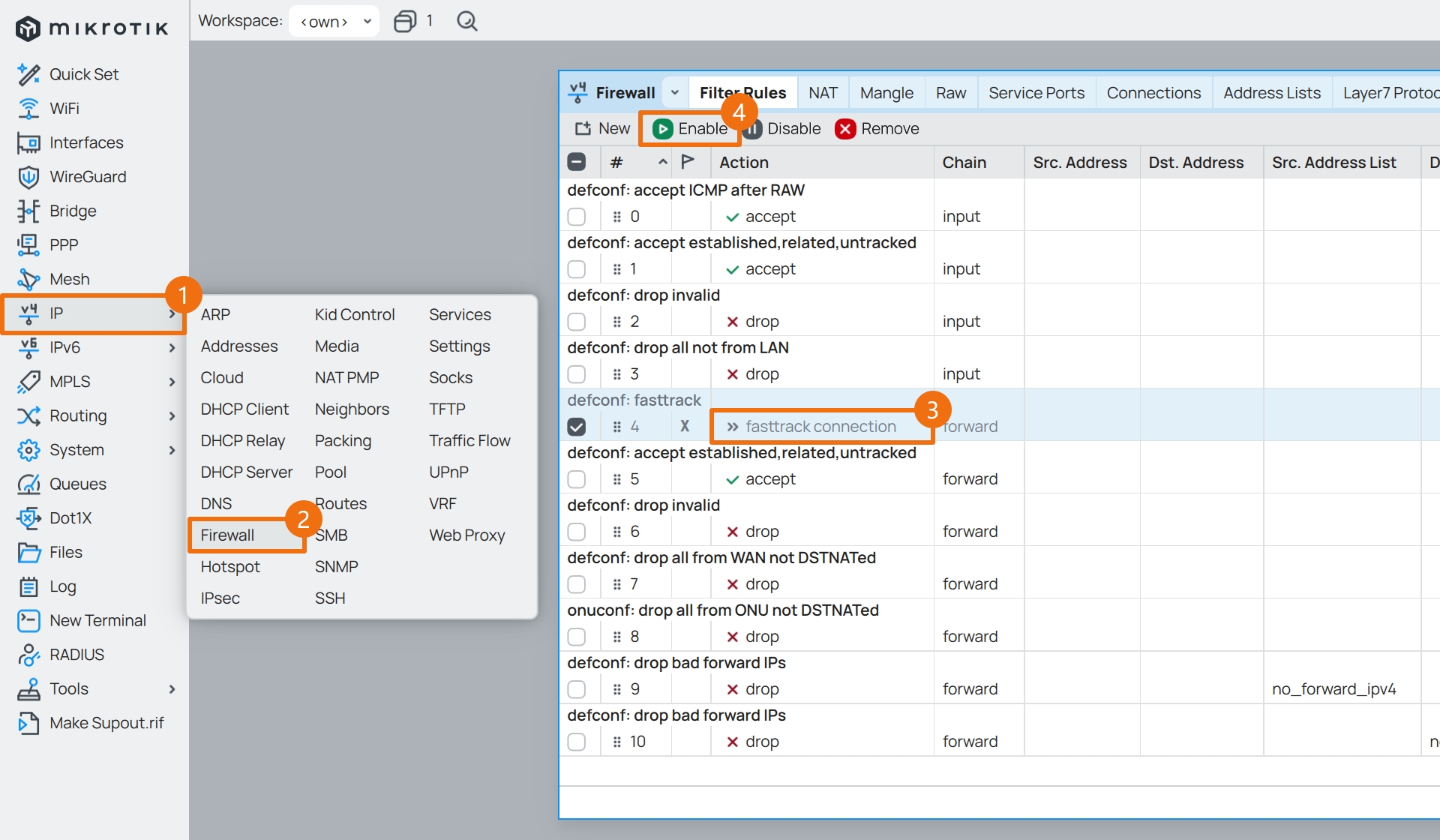Viewport: 1440px width, 840px height.
Task: Click the red Remove icon
Action: click(845, 129)
